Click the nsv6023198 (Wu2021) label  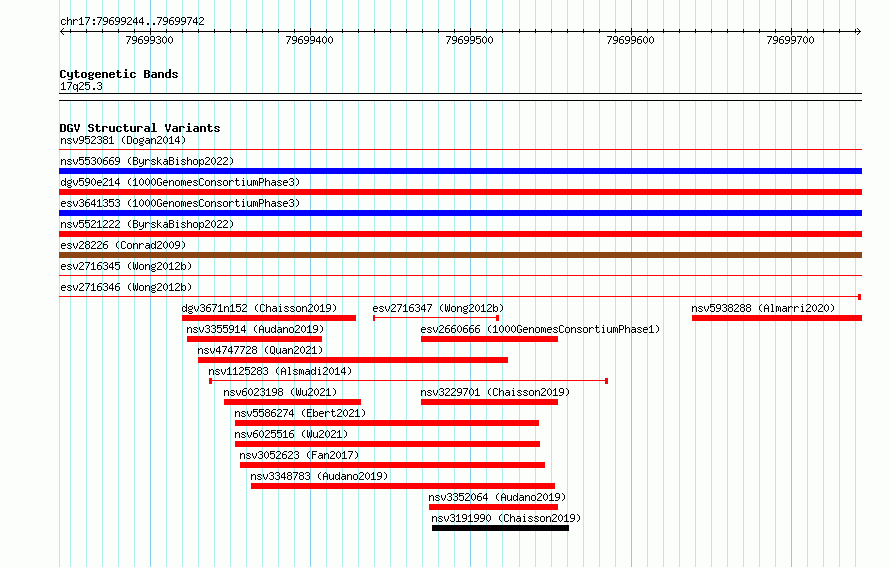[x=280, y=392]
